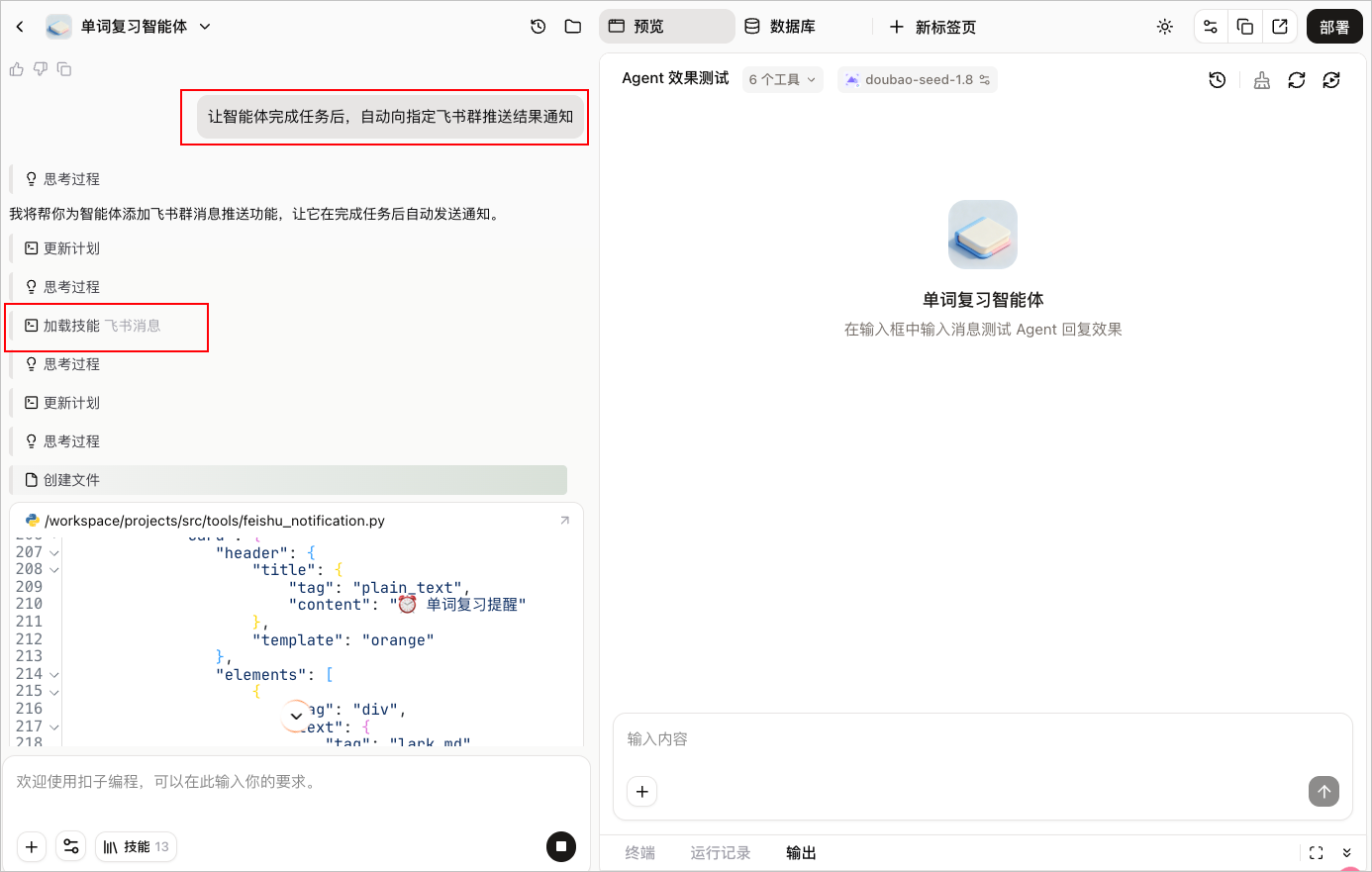The image size is (1372, 872).
Task: Switch to the 运行记录 tab
Action: pos(721,852)
